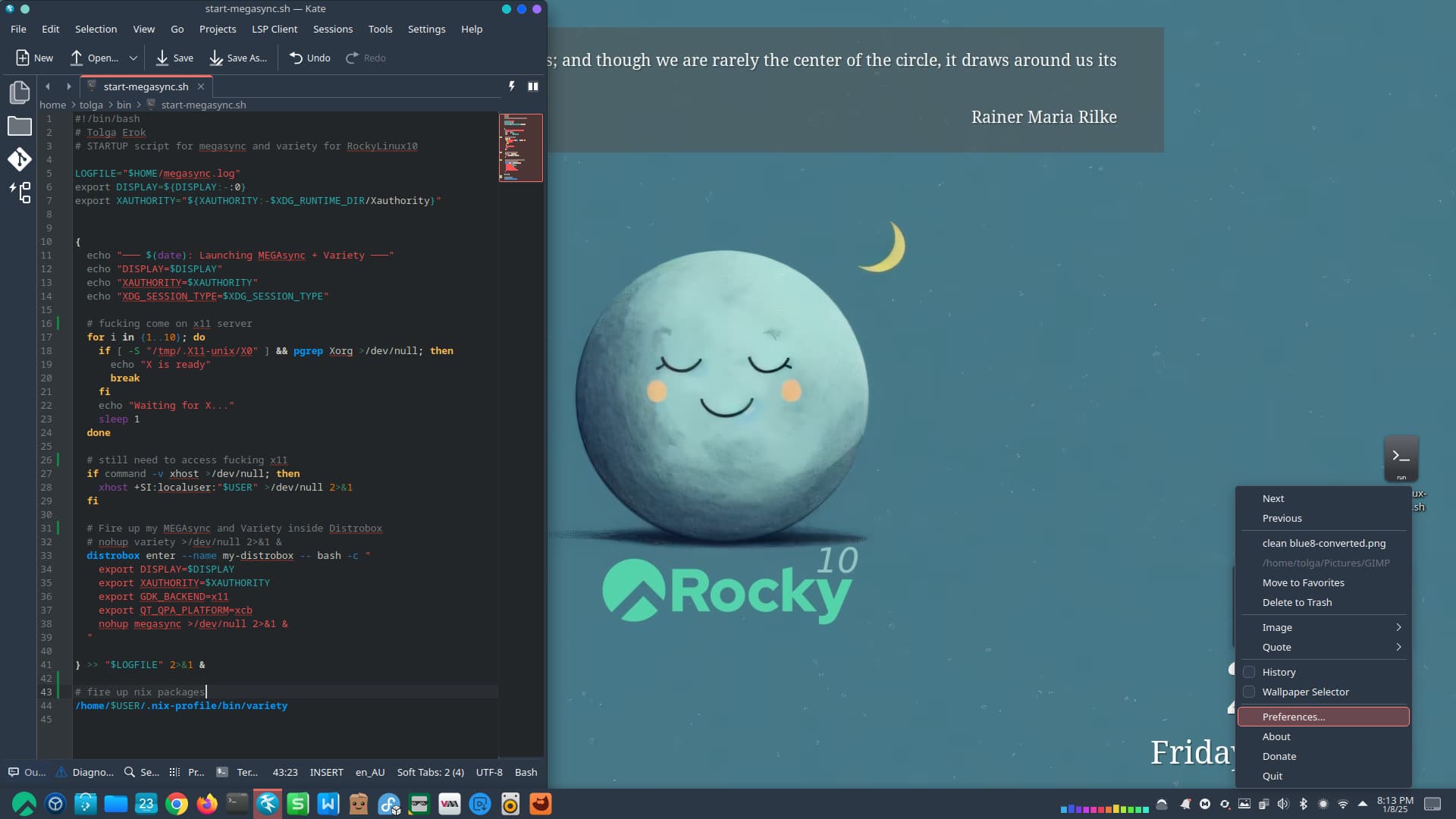This screenshot has height=819, width=1456.
Task: Launch Google Chrome from the taskbar
Action: pyautogui.click(x=177, y=804)
